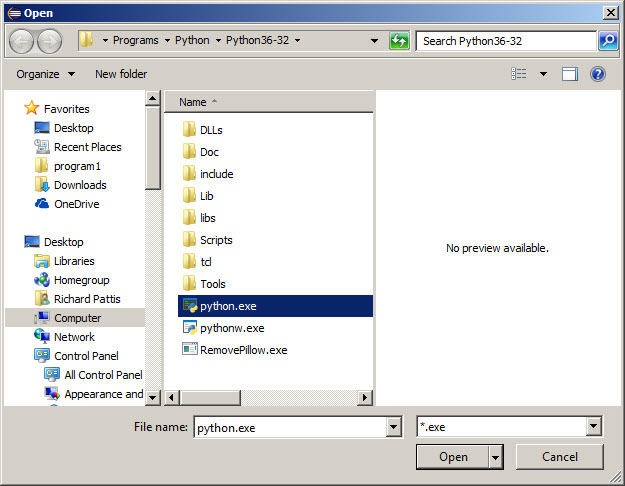Open the dropdown arrow beside Open button
The height and width of the screenshot is (486, 625).
(496, 457)
